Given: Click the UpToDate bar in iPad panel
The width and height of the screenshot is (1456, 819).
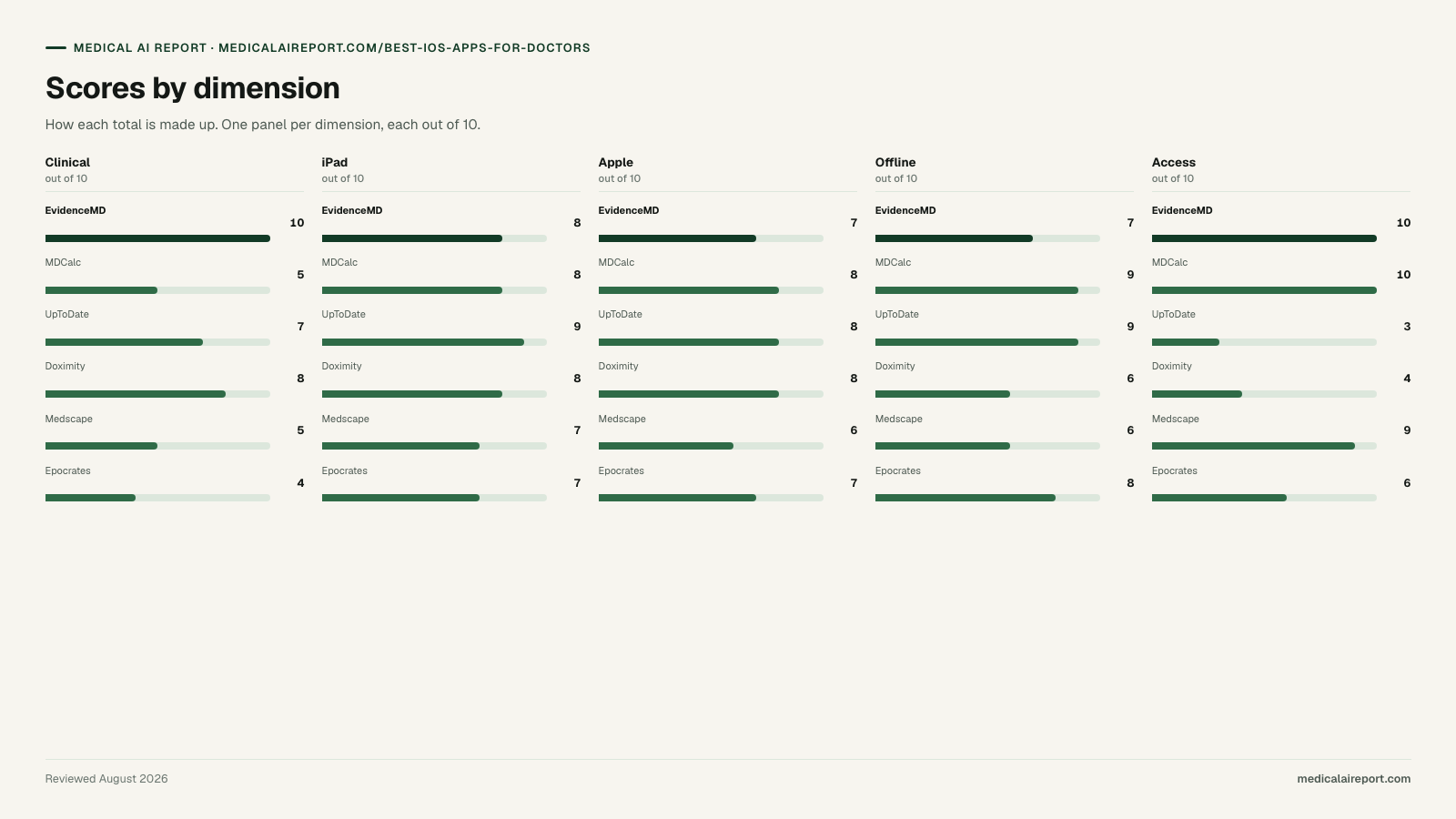Looking at the screenshot, I should click(434, 342).
